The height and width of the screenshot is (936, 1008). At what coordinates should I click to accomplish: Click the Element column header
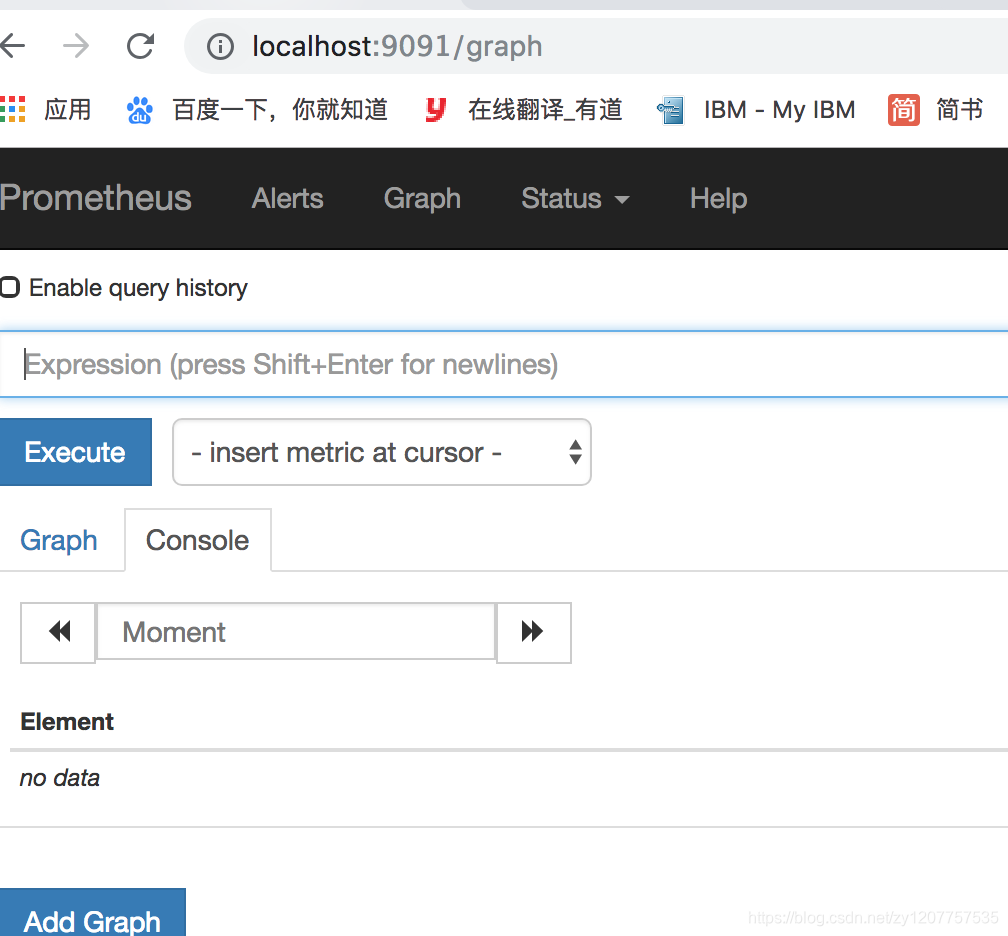tap(67, 722)
